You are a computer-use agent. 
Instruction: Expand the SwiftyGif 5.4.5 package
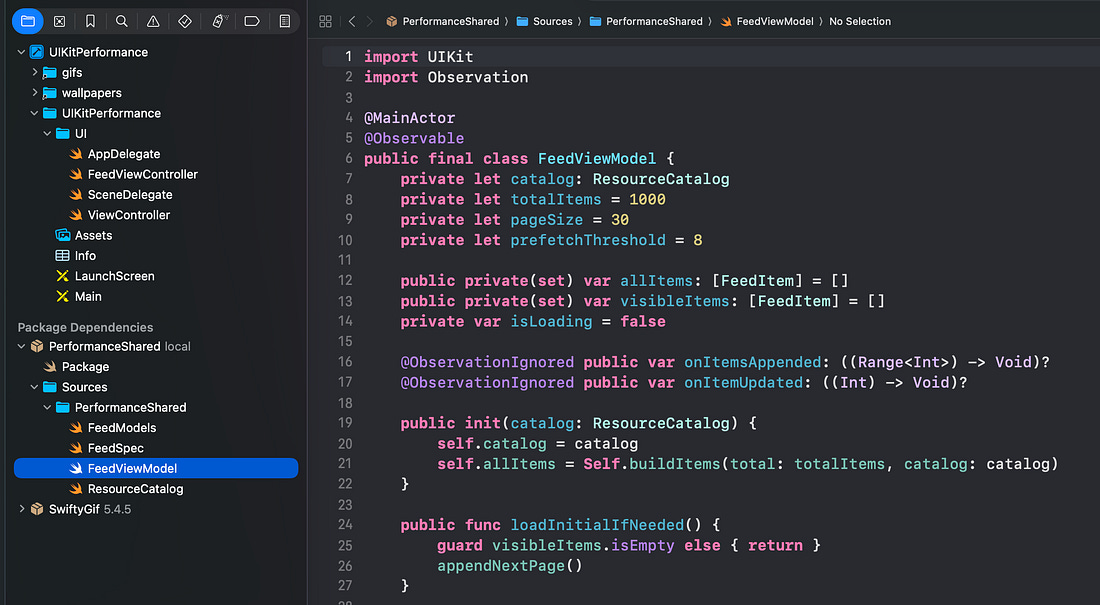point(21,509)
